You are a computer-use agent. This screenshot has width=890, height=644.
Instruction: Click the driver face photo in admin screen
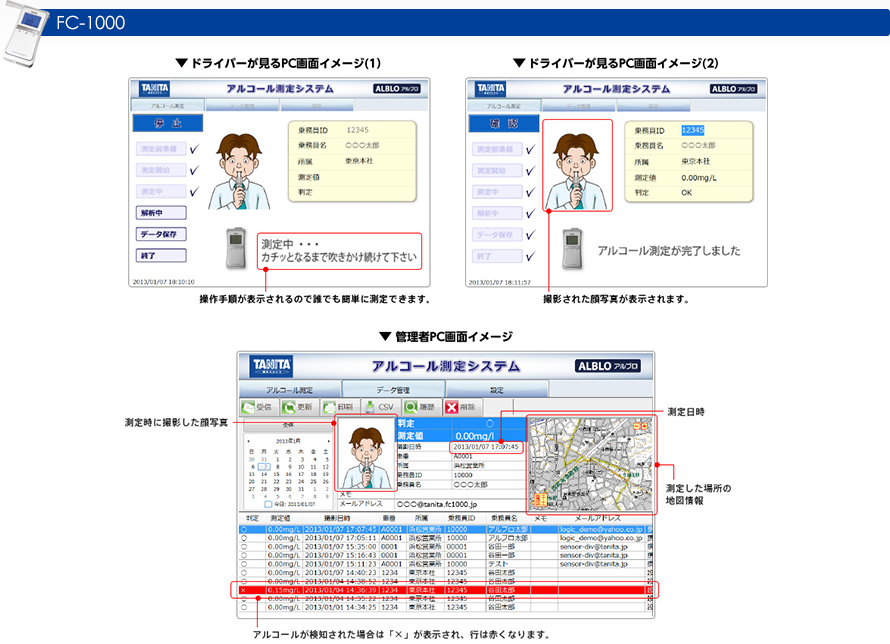[x=366, y=453]
